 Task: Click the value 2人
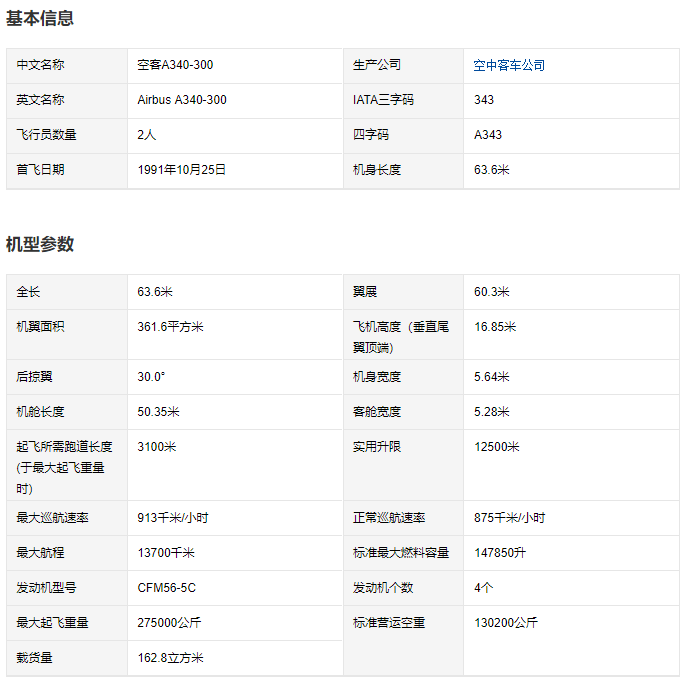147,135
